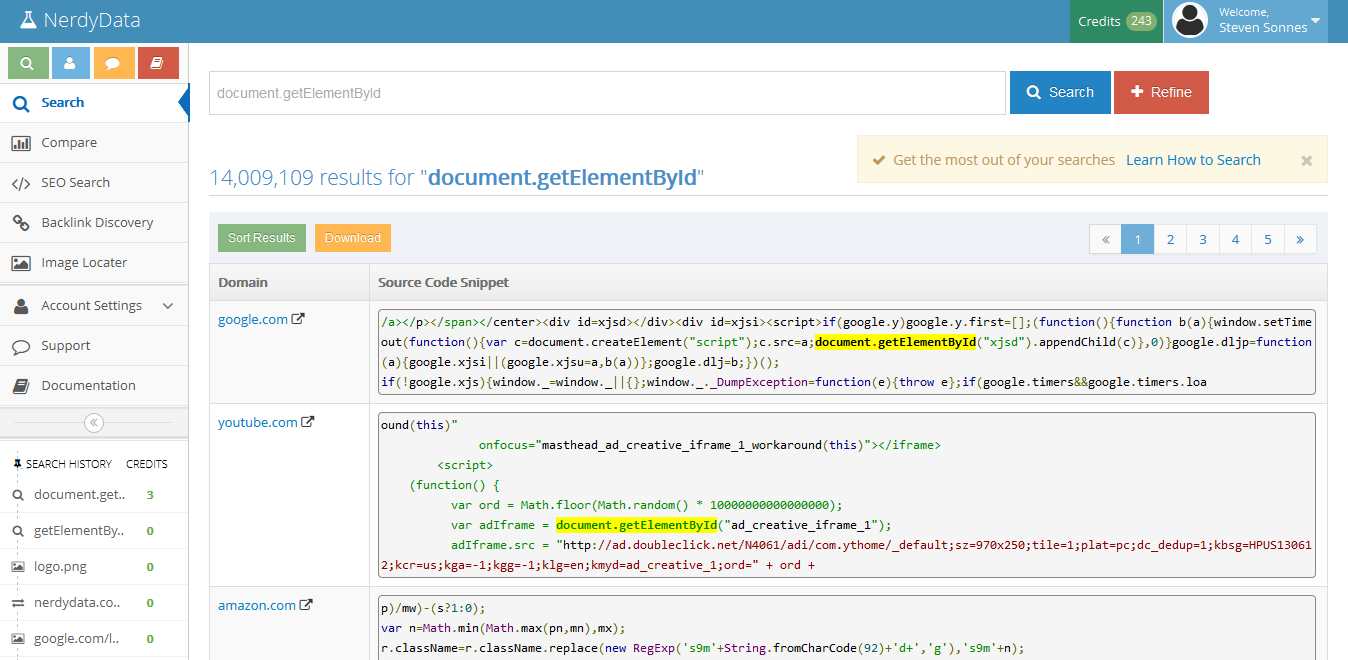Focus the search query input field
Image resolution: width=1348 pixels, height=660 pixels.
607,93
